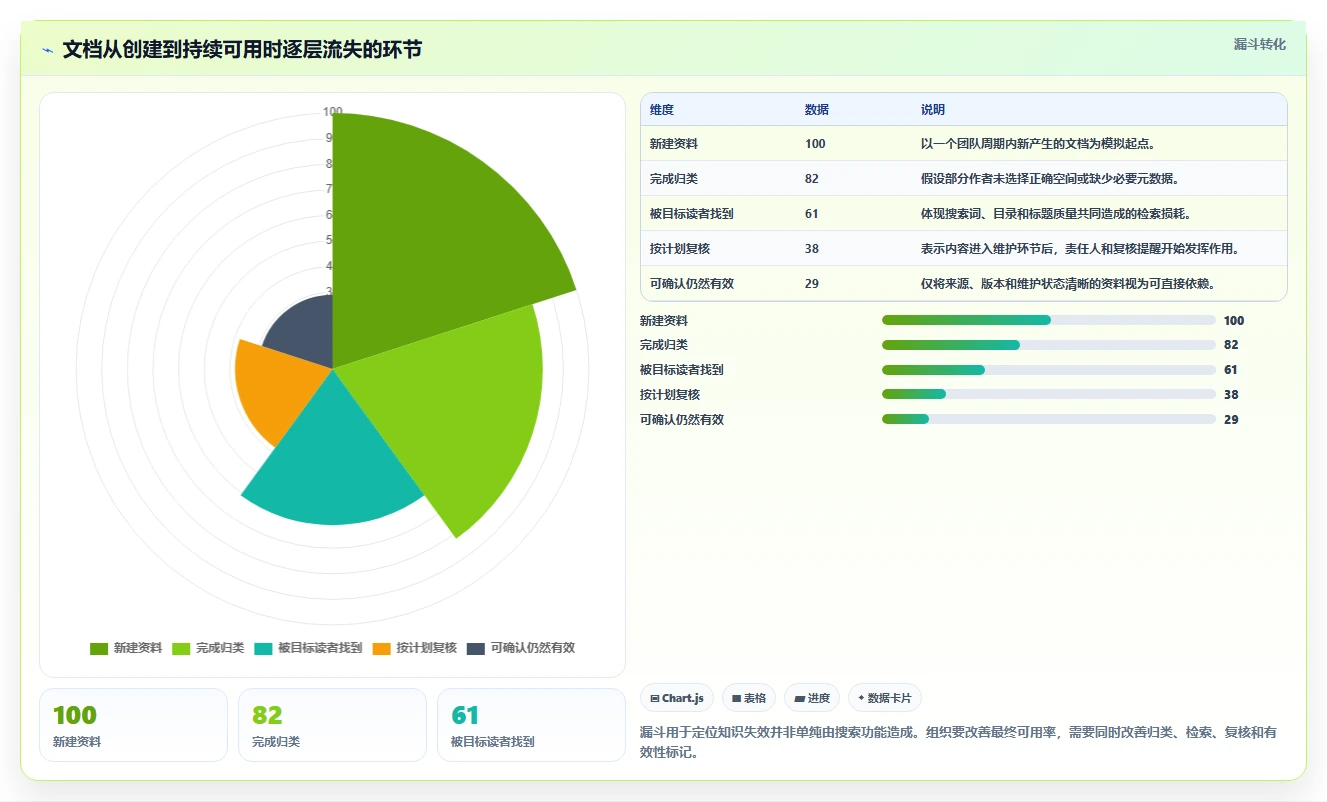This screenshot has width=1327, height=802.
Task: Open the 100 新建资料 data card
Action: pos(133,725)
